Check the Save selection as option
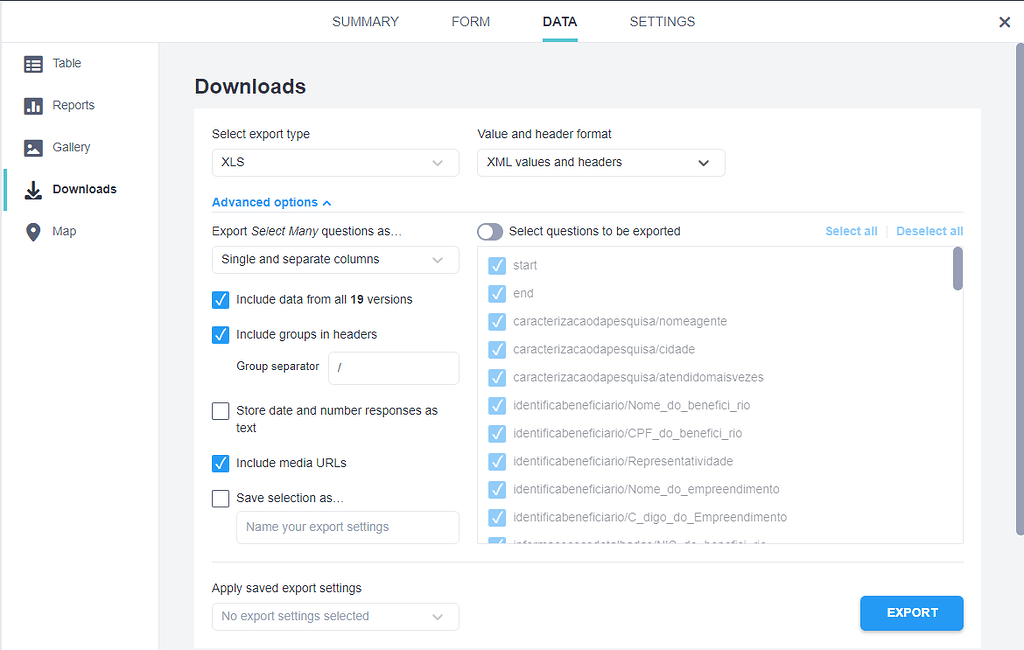Screen dimensions: 1024x650 tap(220, 499)
